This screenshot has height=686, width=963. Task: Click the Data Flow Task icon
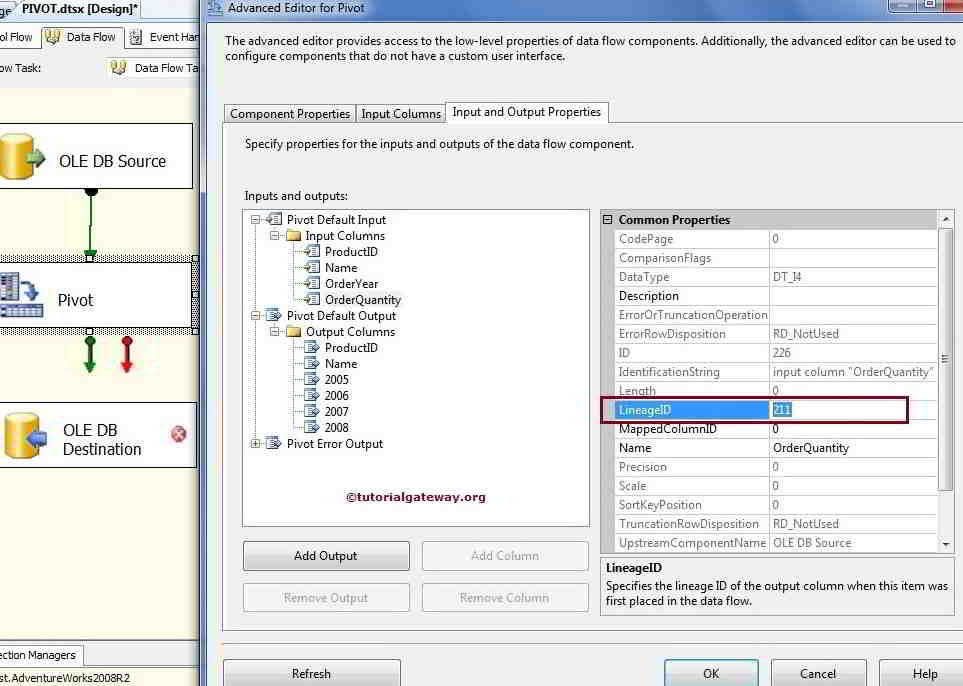click(x=119, y=68)
